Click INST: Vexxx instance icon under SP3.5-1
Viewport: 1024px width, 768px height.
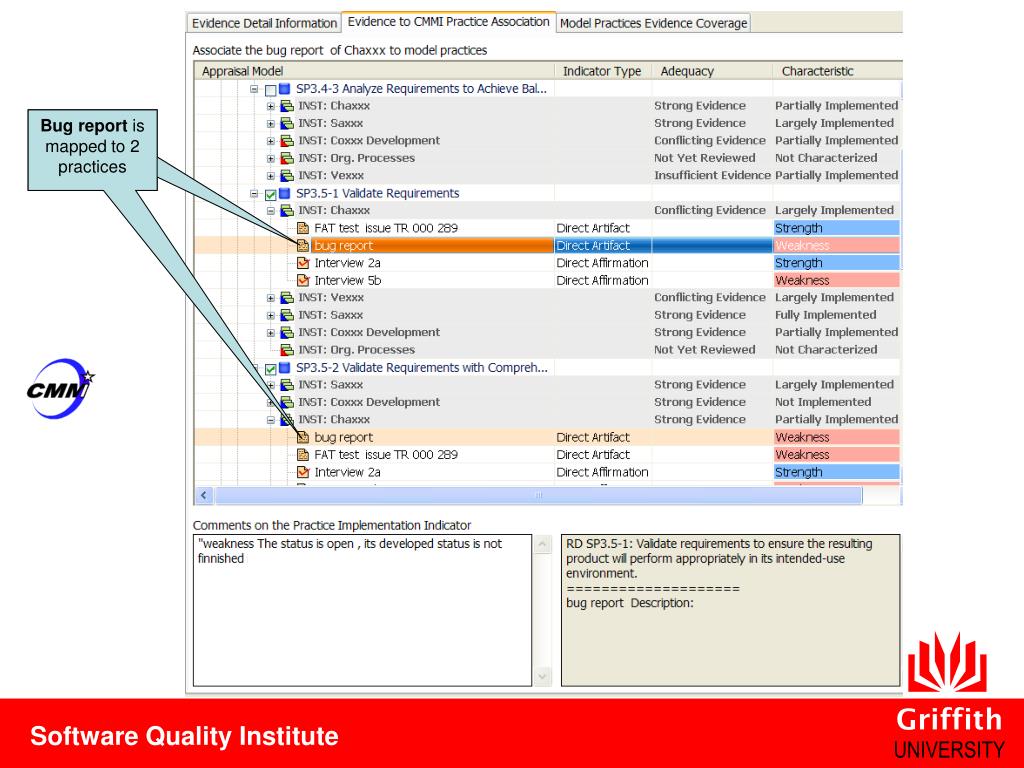tap(287, 298)
